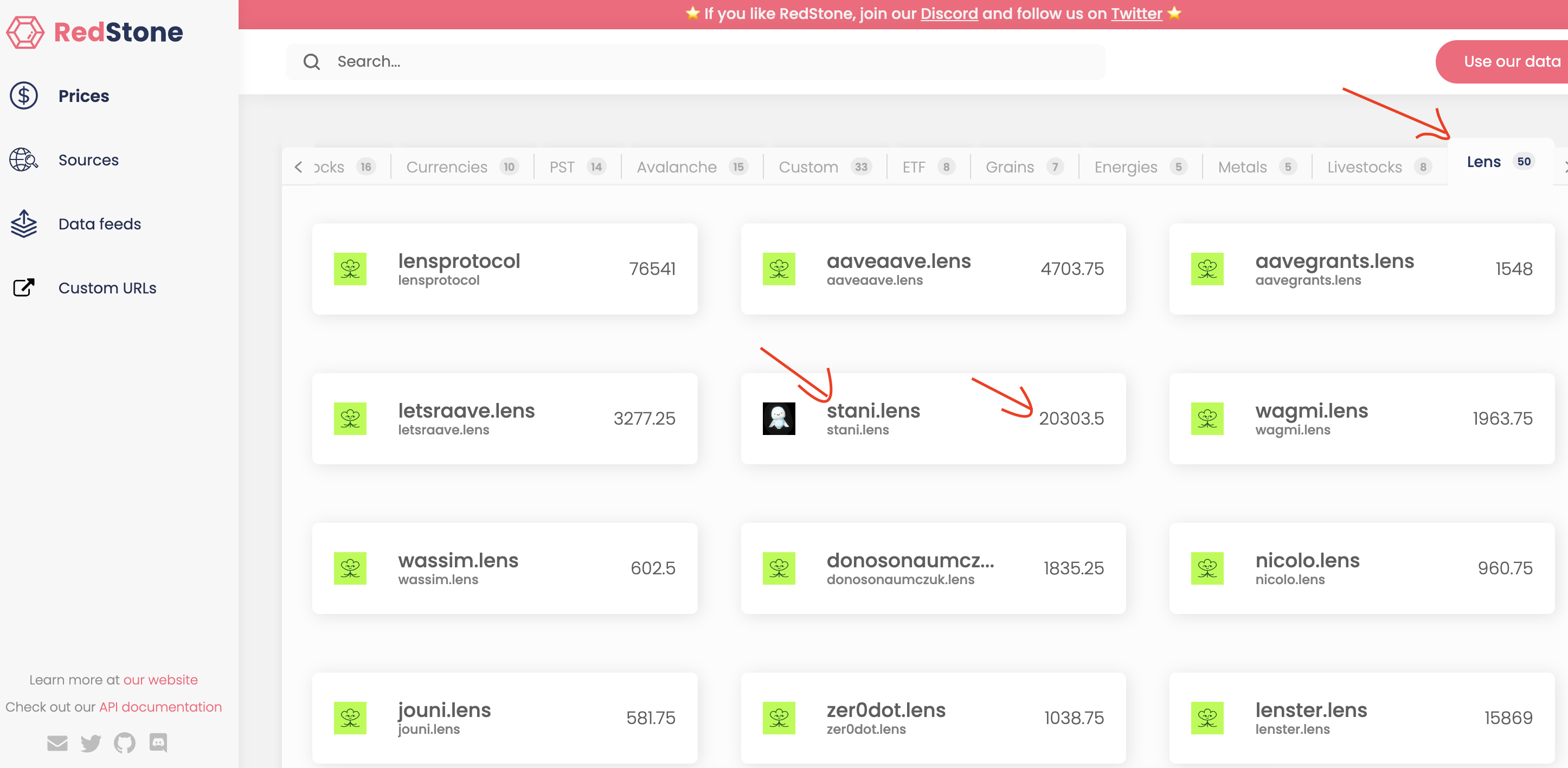This screenshot has height=768, width=1568.
Task: Follow the Discord link in banner
Action: tap(948, 14)
